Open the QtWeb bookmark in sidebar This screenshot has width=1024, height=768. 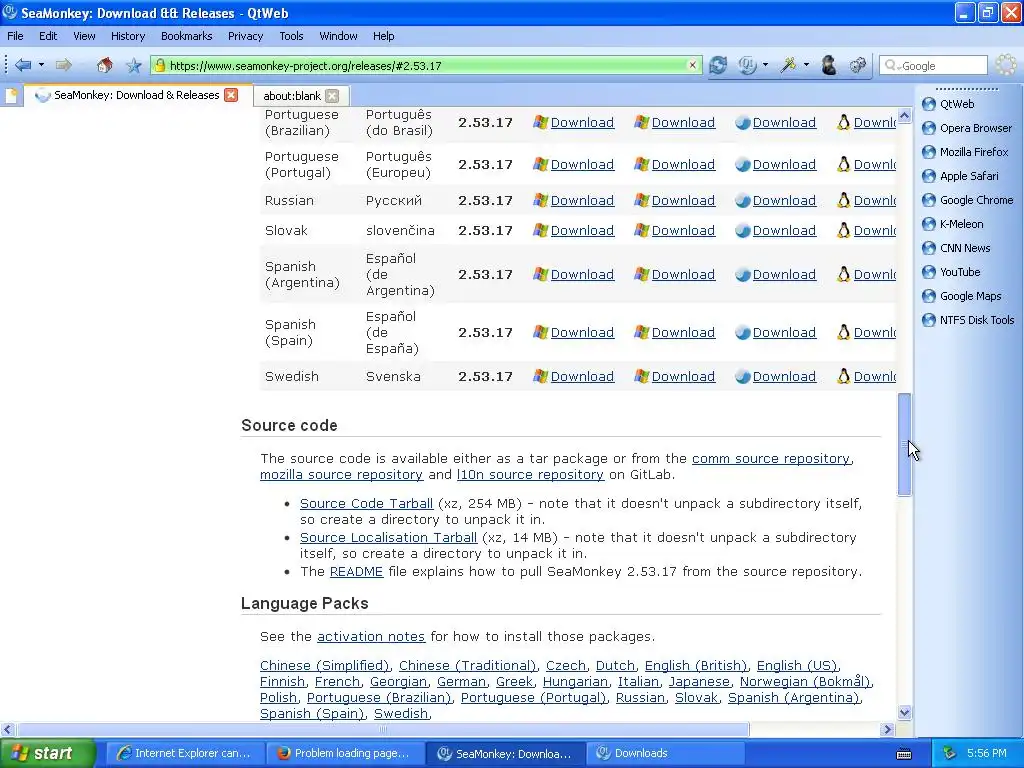(x=948, y=104)
